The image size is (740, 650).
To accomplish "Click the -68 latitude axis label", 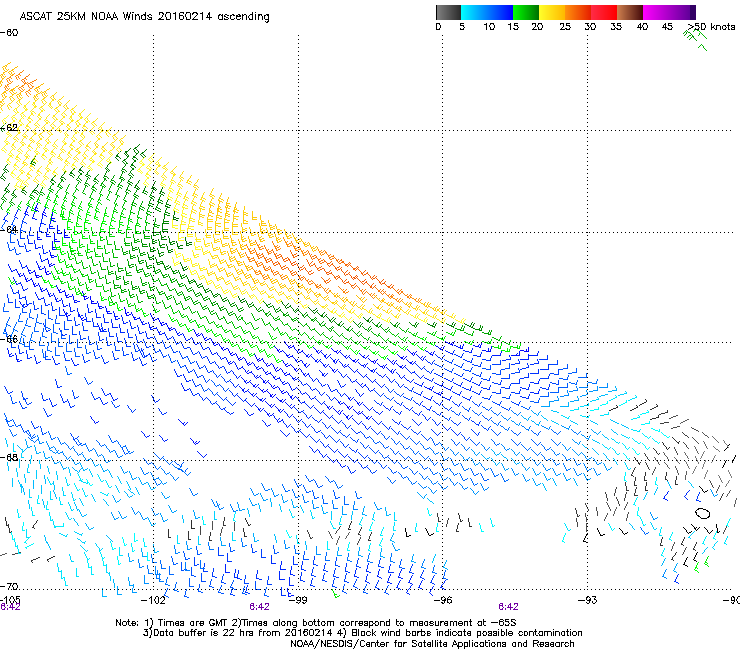I will [x=9, y=457].
